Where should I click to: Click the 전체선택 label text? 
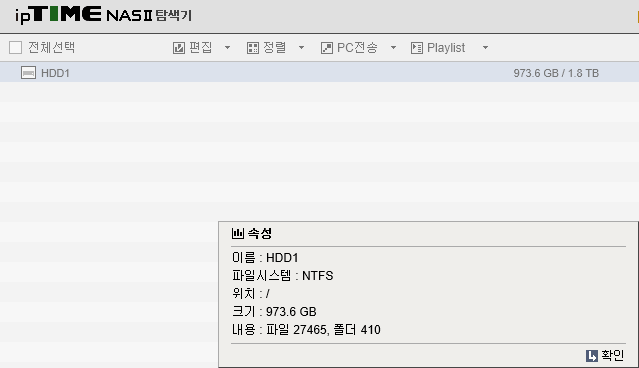click(x=51, y=48)
